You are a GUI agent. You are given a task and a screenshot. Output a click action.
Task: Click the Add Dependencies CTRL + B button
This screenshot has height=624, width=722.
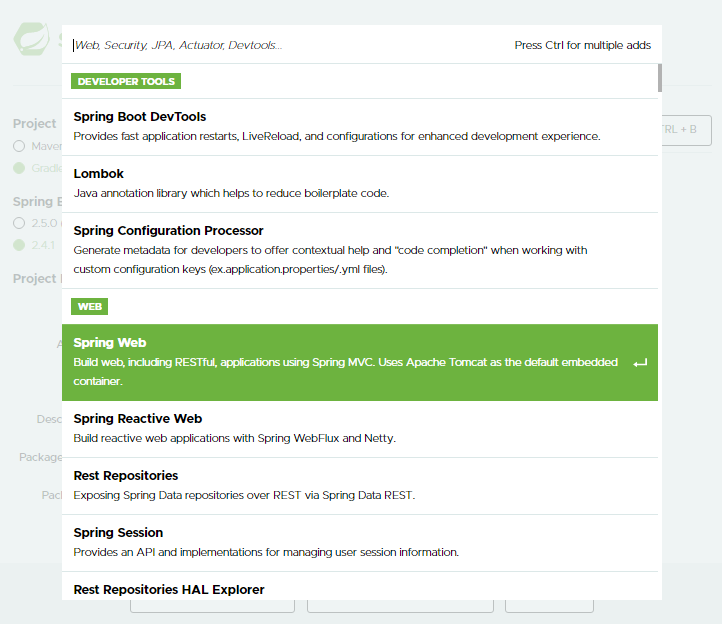(x=687, y=130)
